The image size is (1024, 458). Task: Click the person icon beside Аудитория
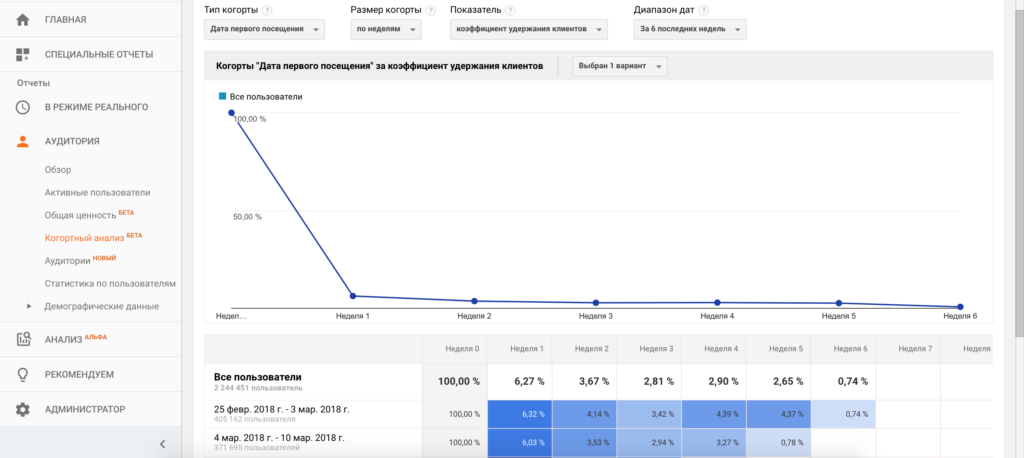click(x=23, y=141)
